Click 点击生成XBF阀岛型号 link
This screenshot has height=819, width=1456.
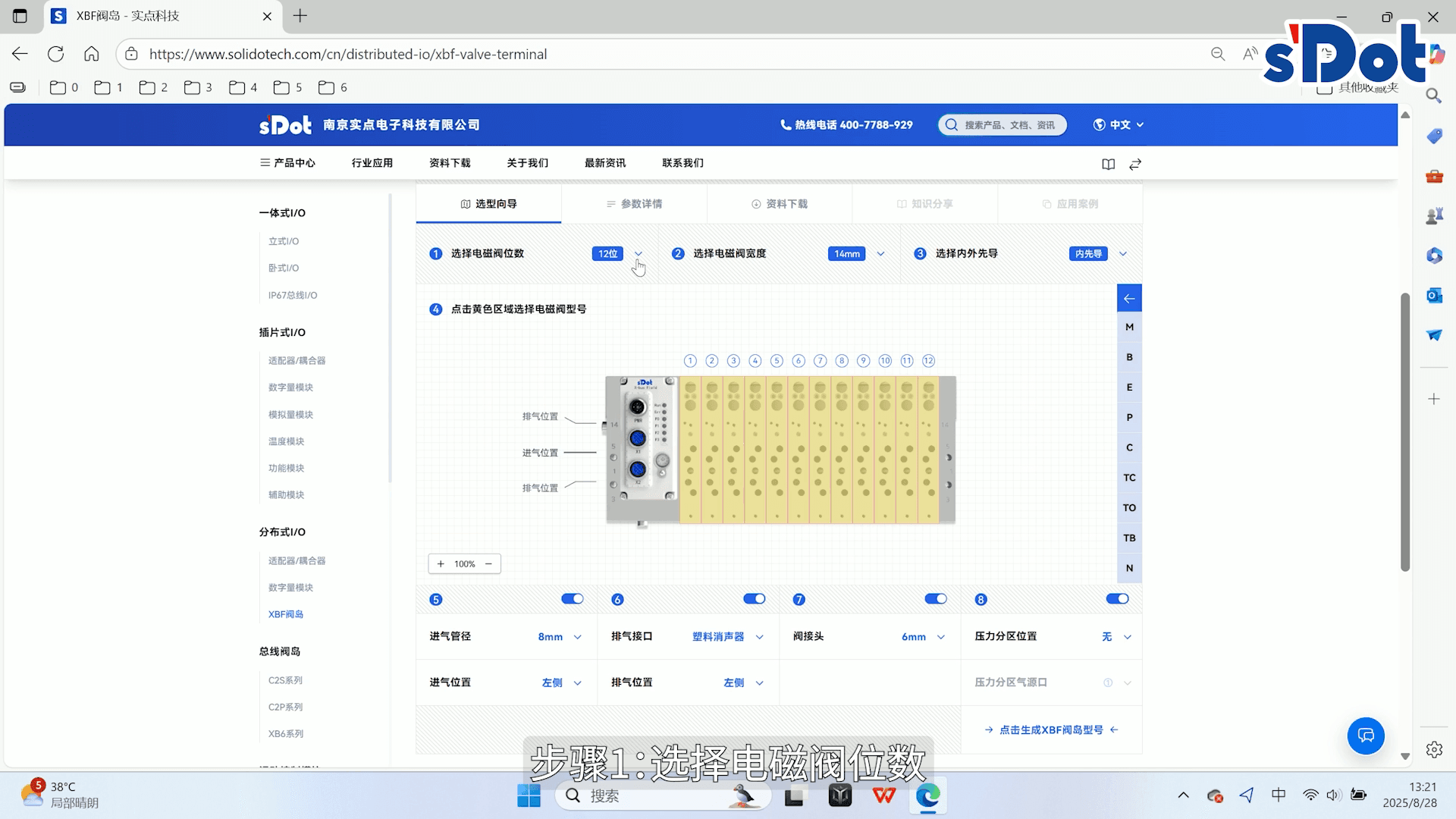(x=1051, y=730)
